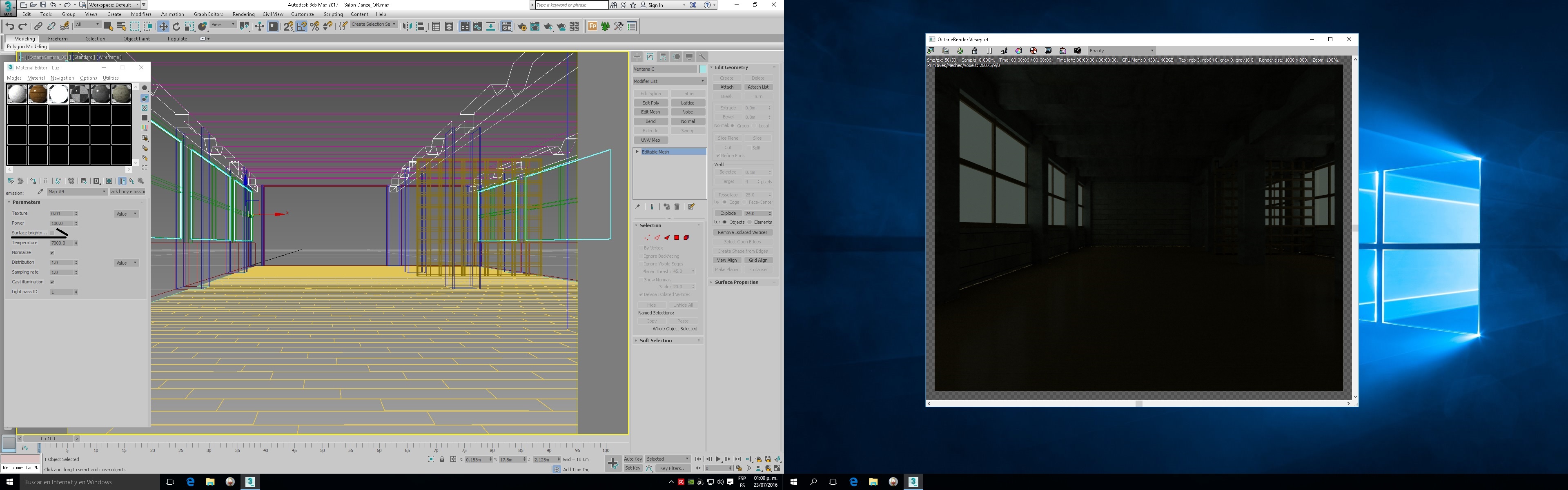The image size is (1568, 490).
Task: Open the Rendering menu
Action: point(243,14)
